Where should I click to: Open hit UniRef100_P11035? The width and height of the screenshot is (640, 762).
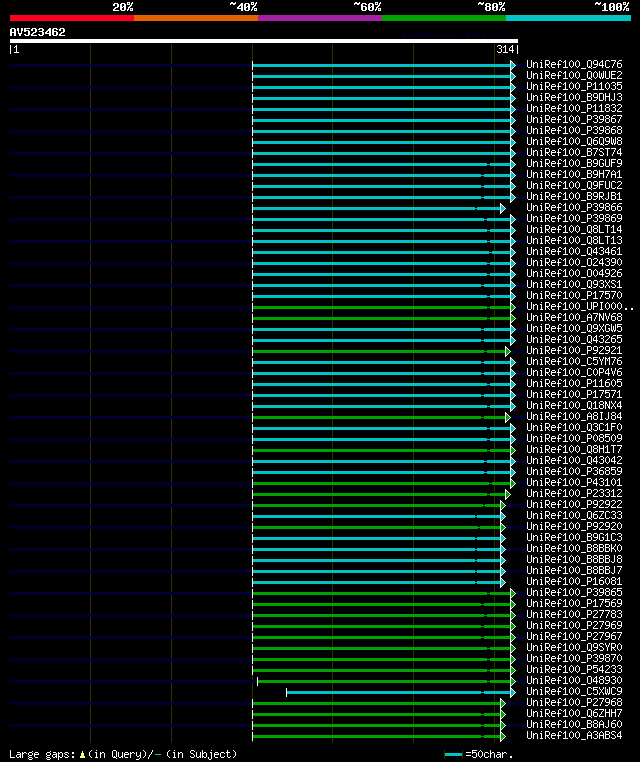coord(574,86)
